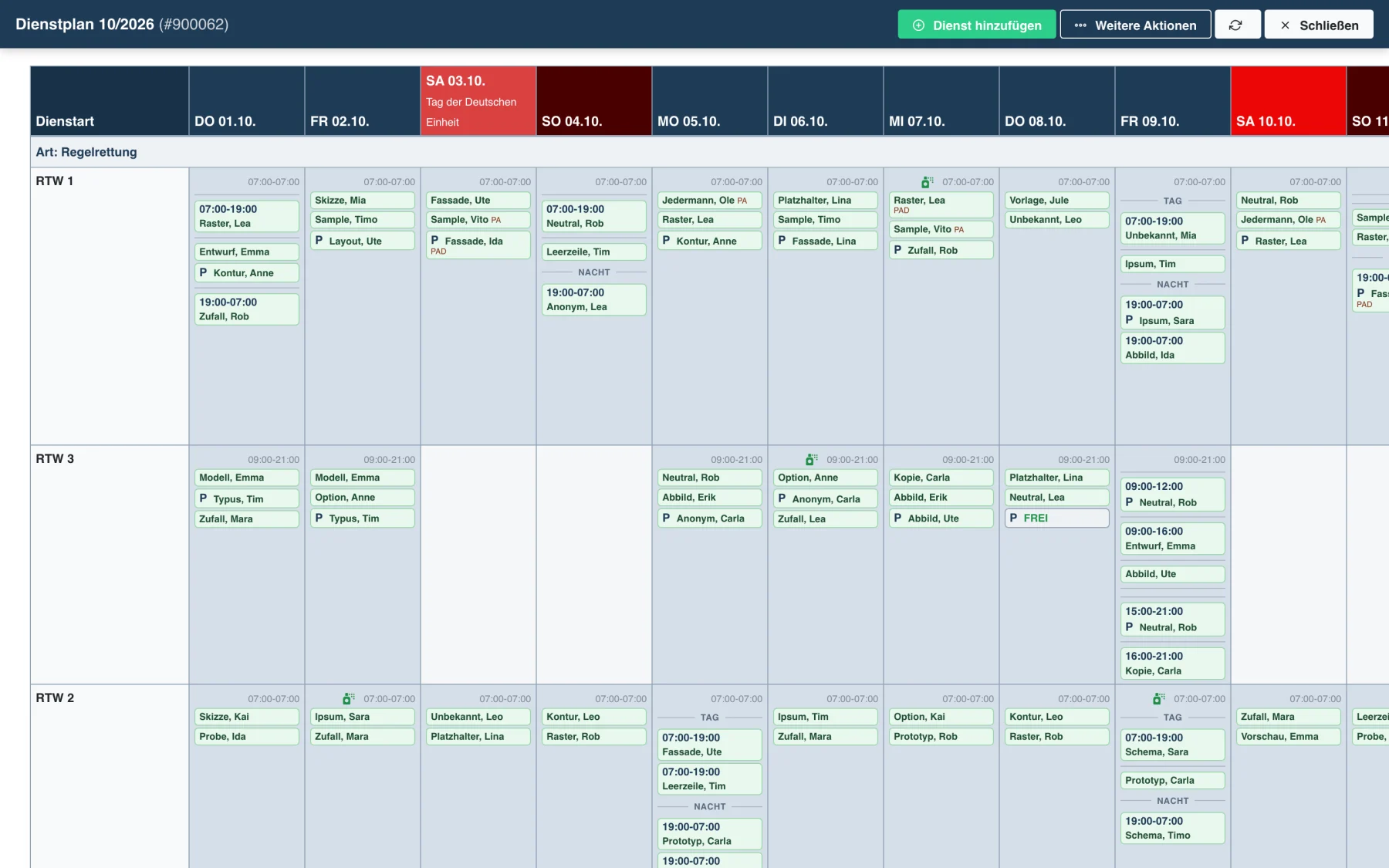Click the green person icon in RTW 3 DI 06.10.

point(811,460)
